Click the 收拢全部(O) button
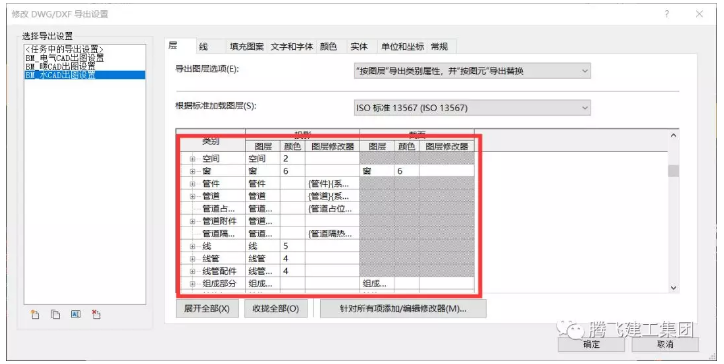 (x=276, y=309)
